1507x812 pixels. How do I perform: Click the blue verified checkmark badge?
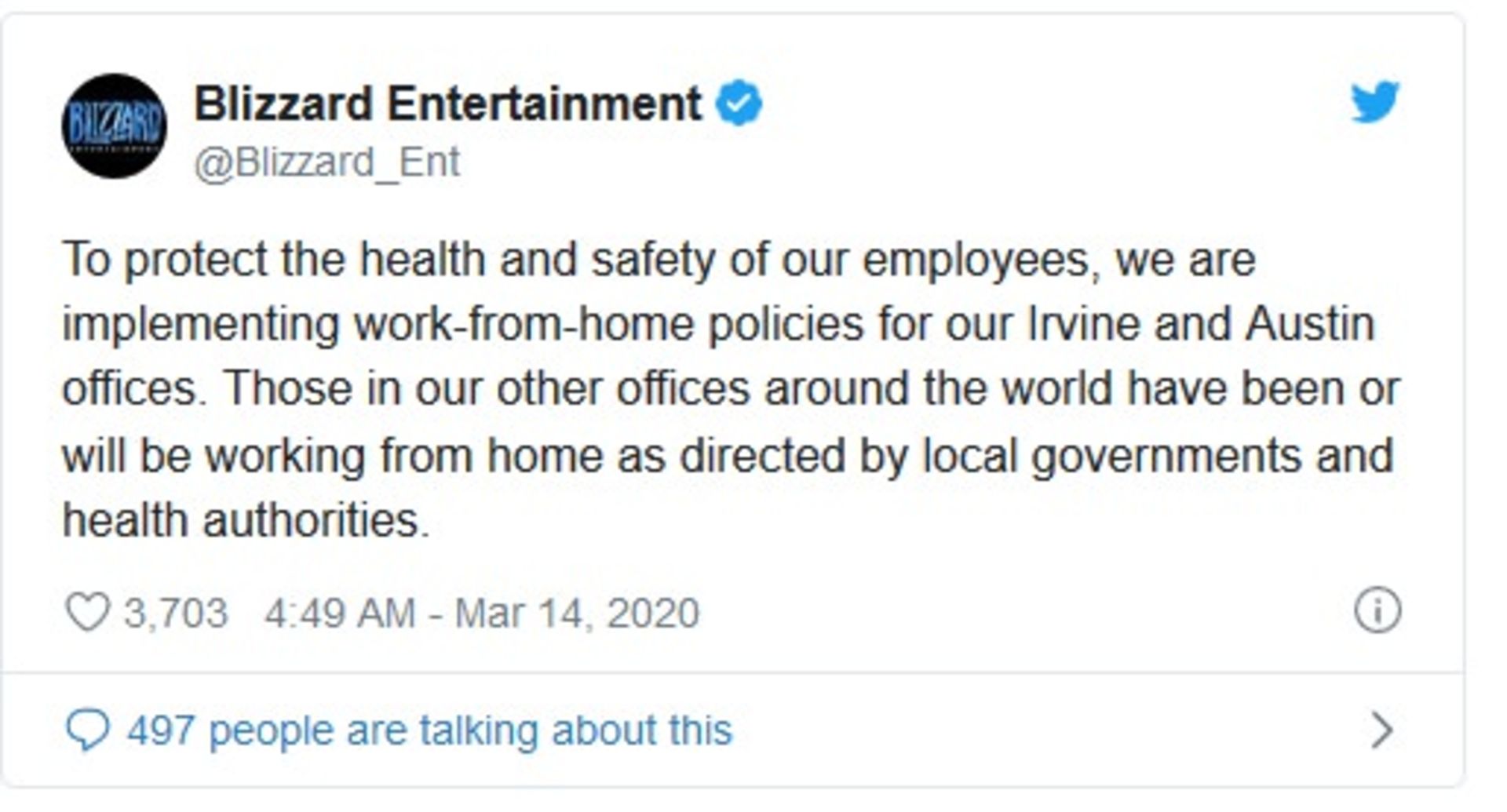pyautogui.click(x=738, y=103)
